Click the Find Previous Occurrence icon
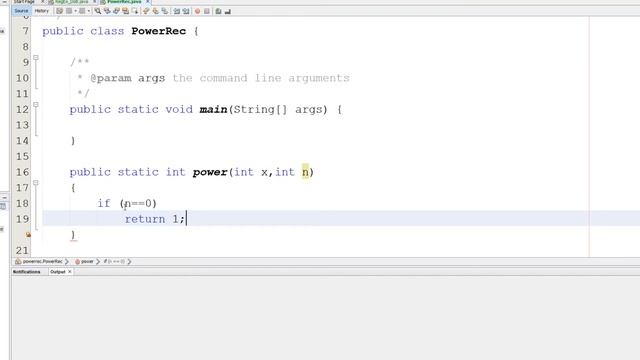Screen dimensions: 640x360 pos(107,11)
